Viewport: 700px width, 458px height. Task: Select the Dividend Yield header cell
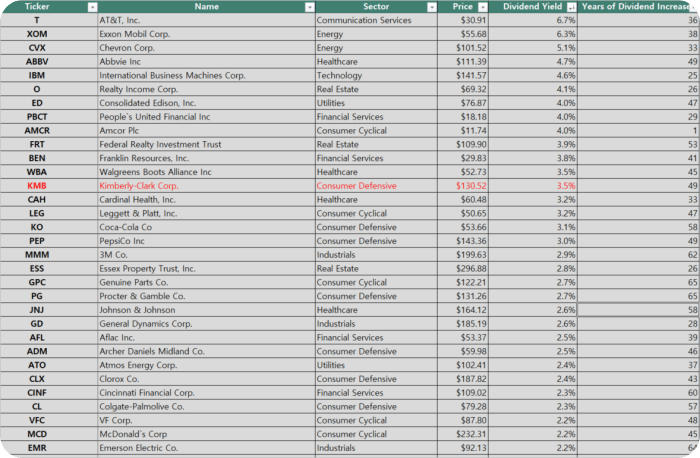(x=533, y=7)
